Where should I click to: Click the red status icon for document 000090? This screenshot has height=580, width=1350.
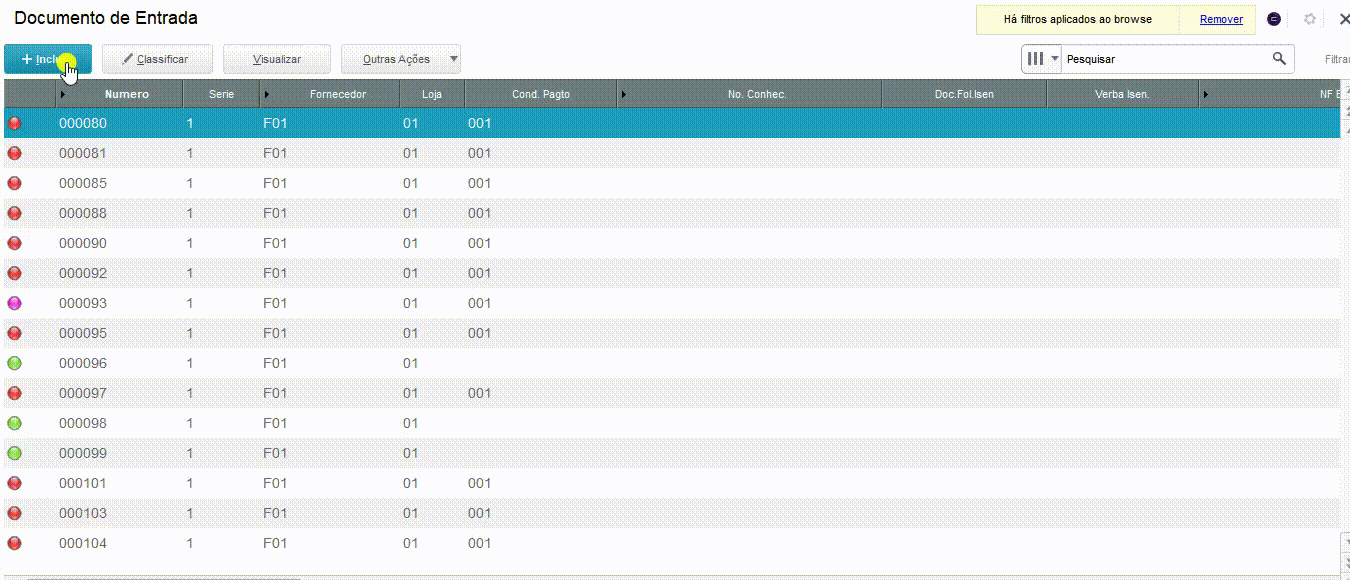click(x=14, y=243)
